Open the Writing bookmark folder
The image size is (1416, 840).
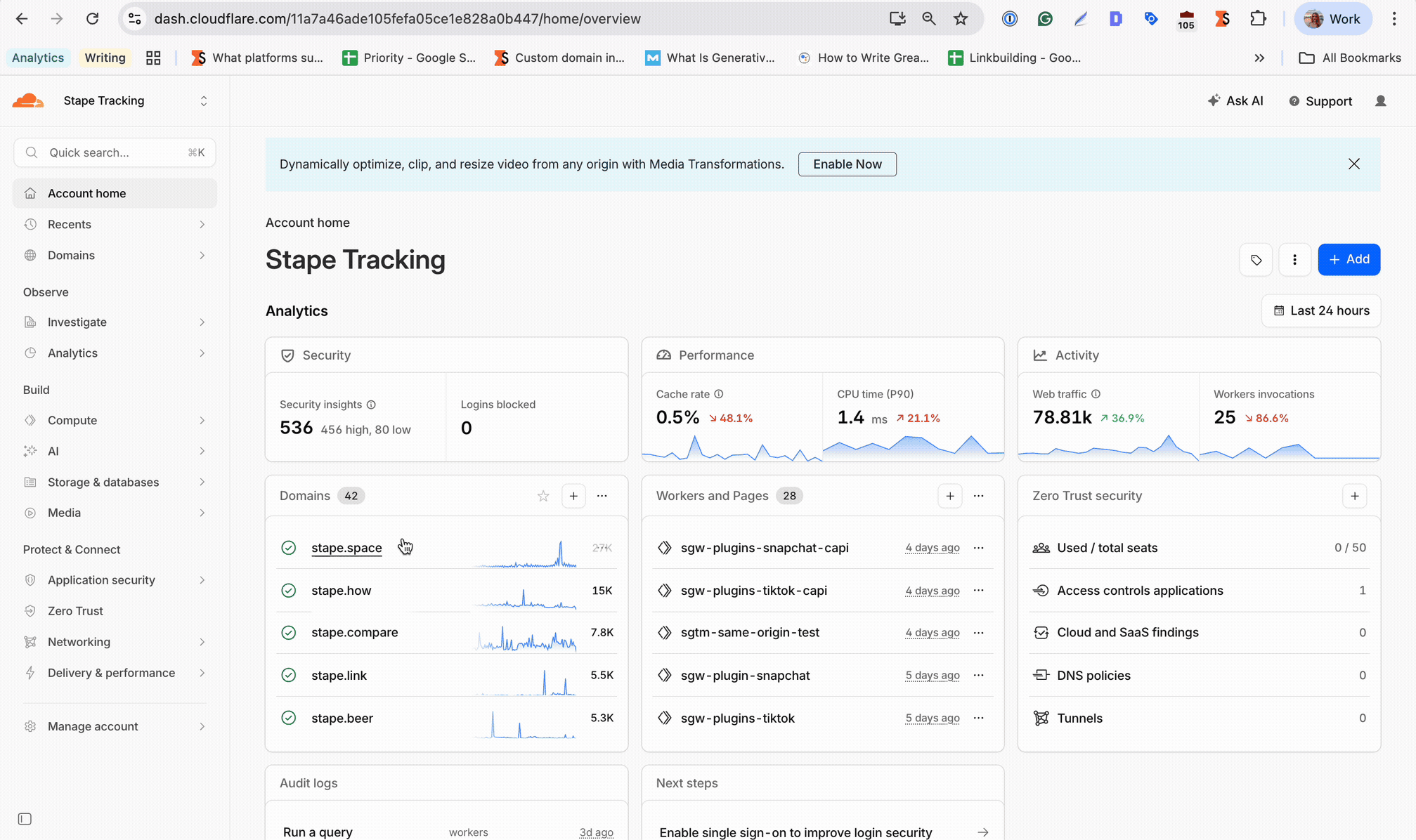click(105, 58)
